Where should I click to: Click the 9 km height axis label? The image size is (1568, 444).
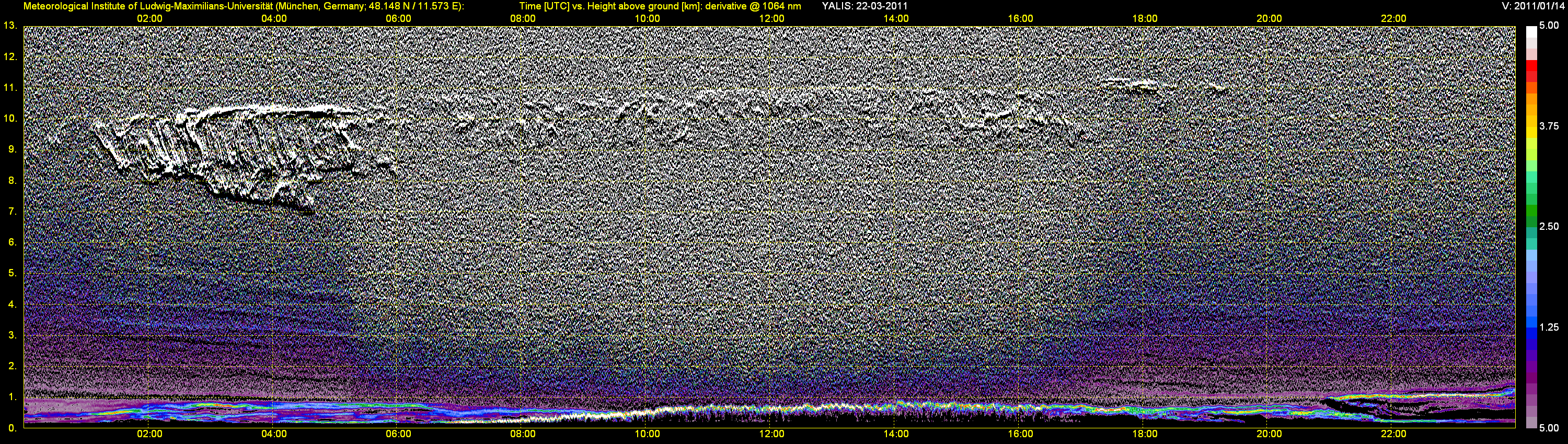pyautogui.click(x=12, y=149)
